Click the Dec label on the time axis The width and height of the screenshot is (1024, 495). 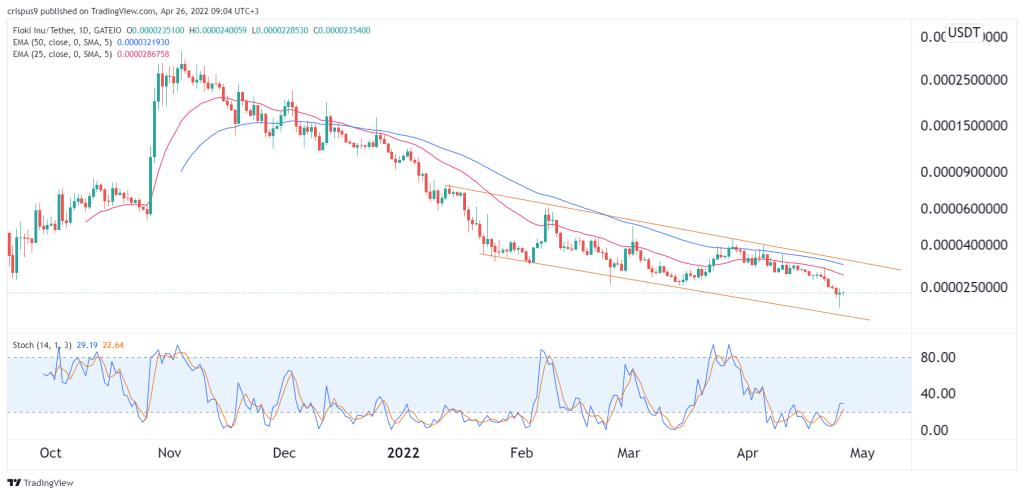pyautogui.click(x=285, y=452)
